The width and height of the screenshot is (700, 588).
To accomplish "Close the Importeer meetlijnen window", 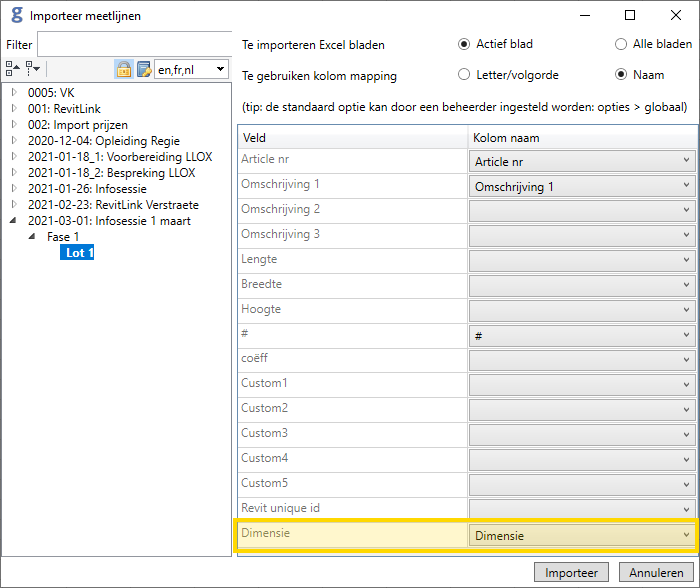I will [x=675, y=16].
